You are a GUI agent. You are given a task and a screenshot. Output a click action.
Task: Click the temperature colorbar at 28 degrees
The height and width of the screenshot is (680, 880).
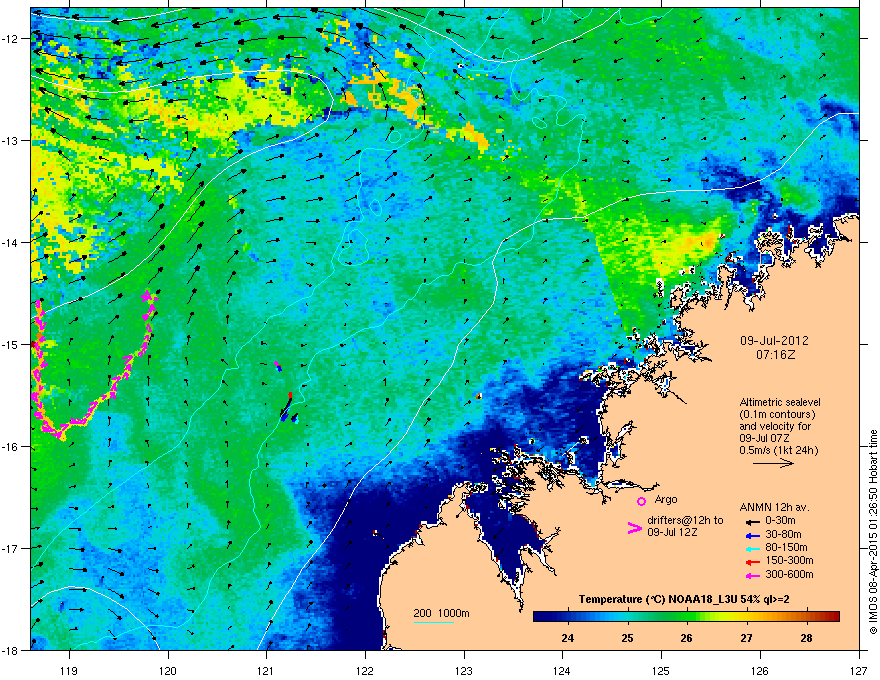(x=806, y=617)
